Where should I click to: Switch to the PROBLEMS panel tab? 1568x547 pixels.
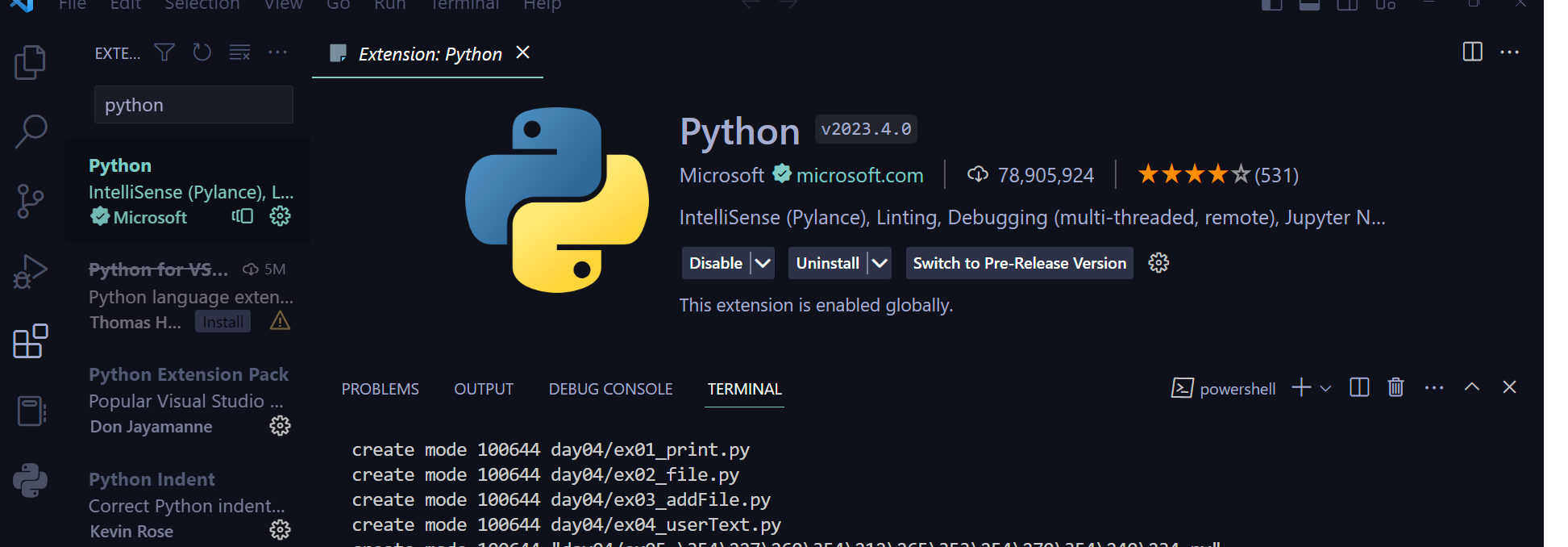[x=380, y=389]
